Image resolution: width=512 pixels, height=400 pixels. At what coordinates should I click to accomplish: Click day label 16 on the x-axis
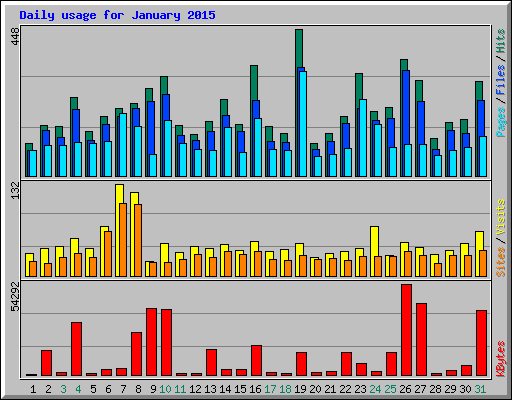tap(255, 389)
